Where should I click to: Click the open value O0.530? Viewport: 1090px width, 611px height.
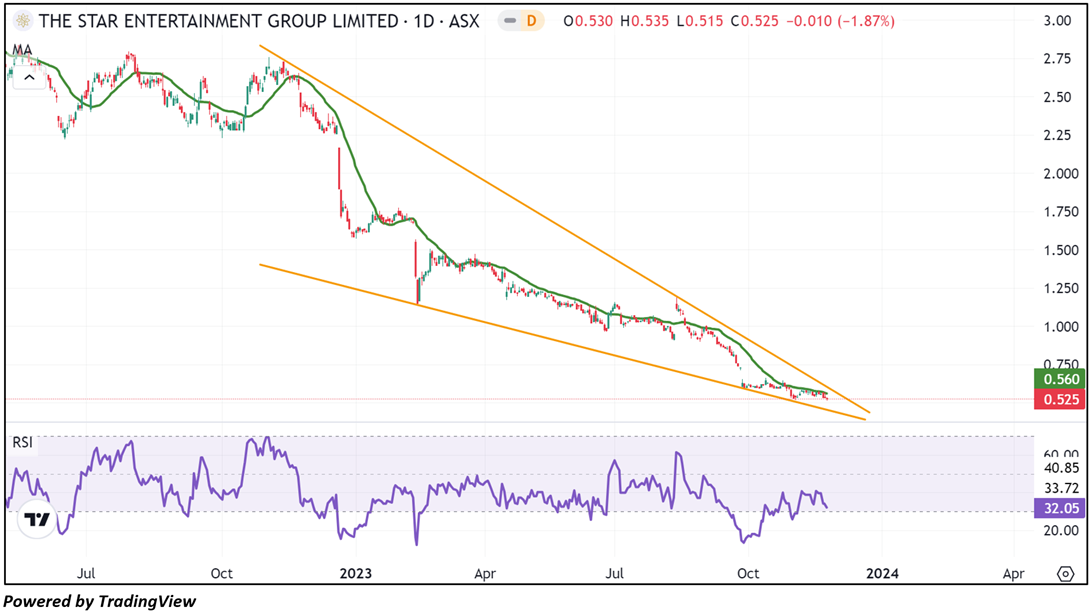coord(588,22)
